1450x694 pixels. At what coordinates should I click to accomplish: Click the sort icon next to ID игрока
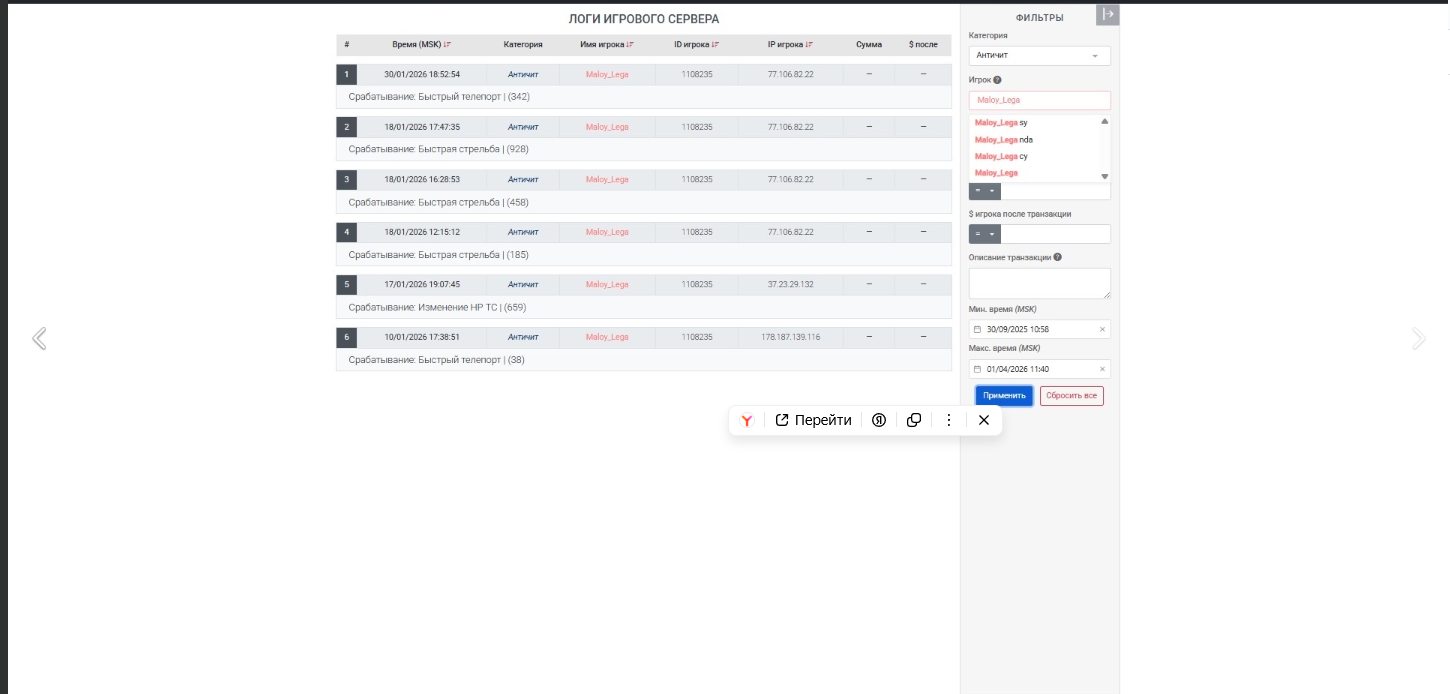(x=715, y=45)
